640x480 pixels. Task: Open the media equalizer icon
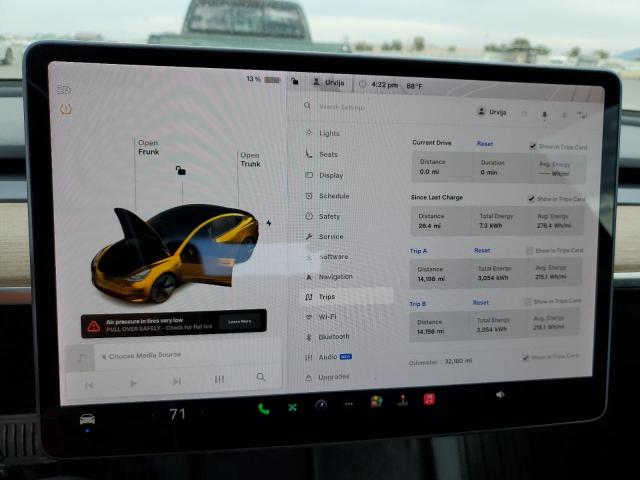click(219, 380)
